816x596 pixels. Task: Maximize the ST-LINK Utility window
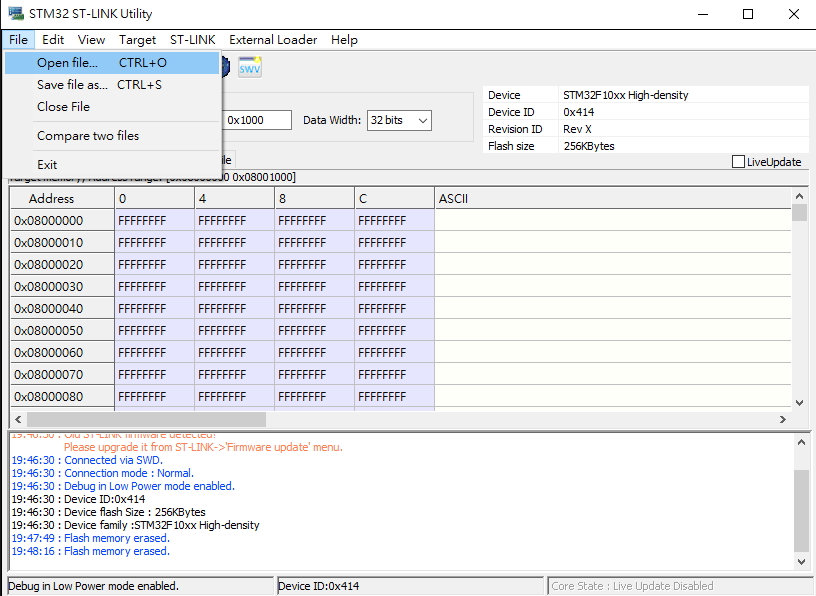tap(748, 14)
